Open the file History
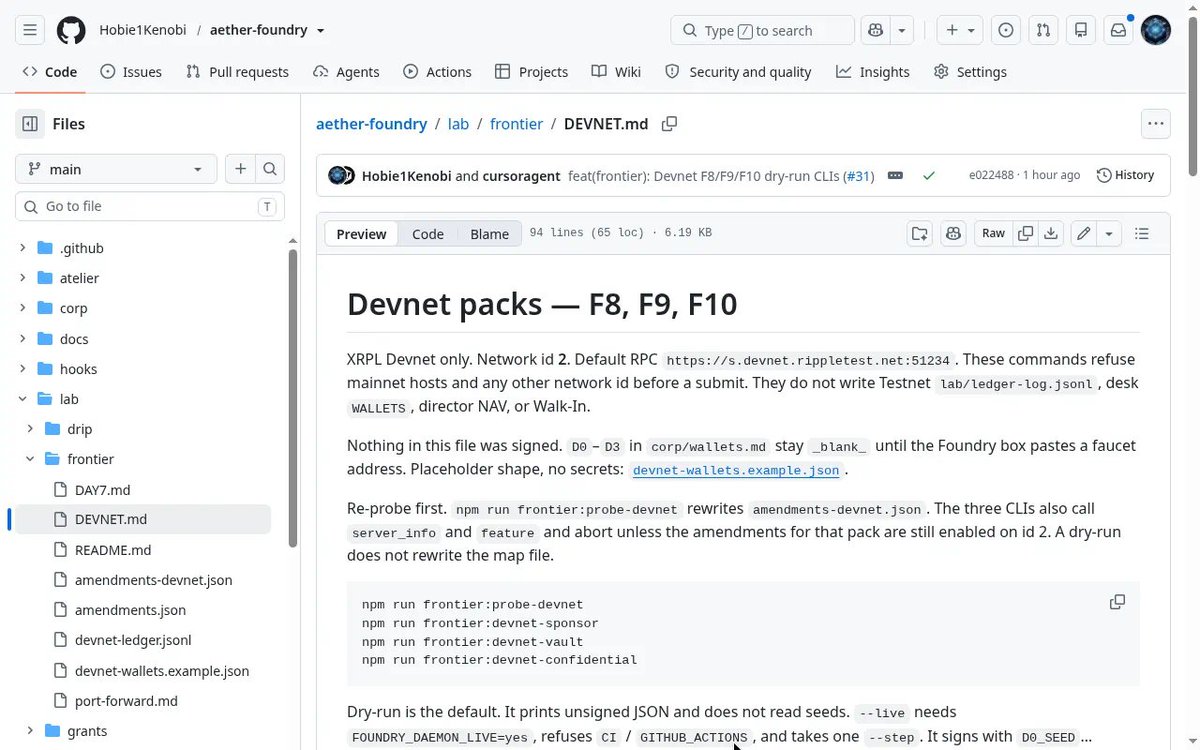This screenshot has width=1200, height=750. pyautogui.click(x=1125, y=175)
